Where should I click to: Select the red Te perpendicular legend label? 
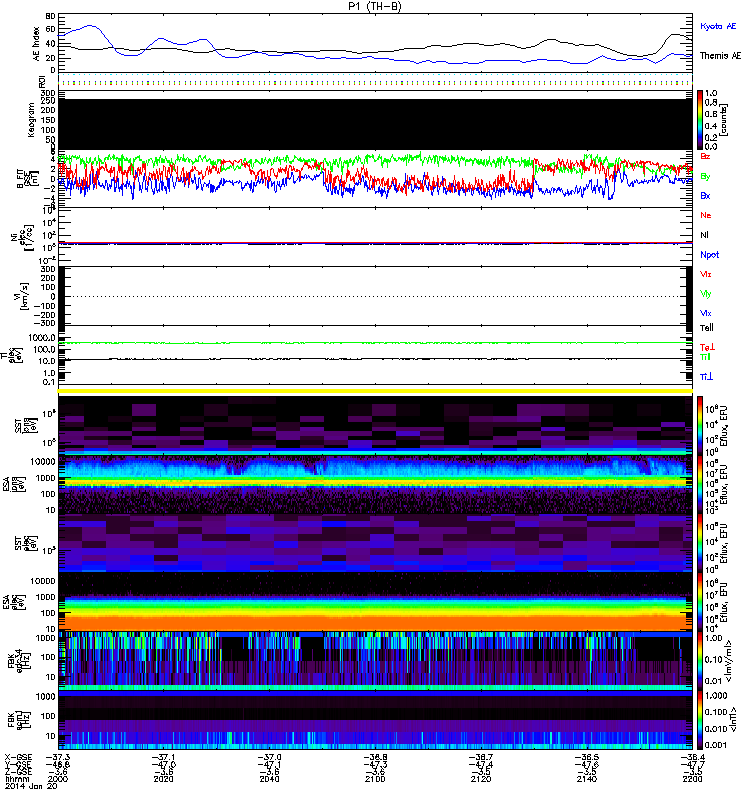coord(707,347)
